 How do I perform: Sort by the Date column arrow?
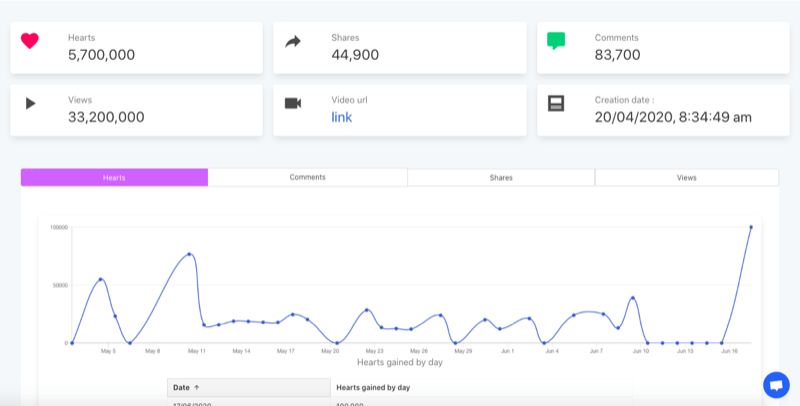click(196, 388)
